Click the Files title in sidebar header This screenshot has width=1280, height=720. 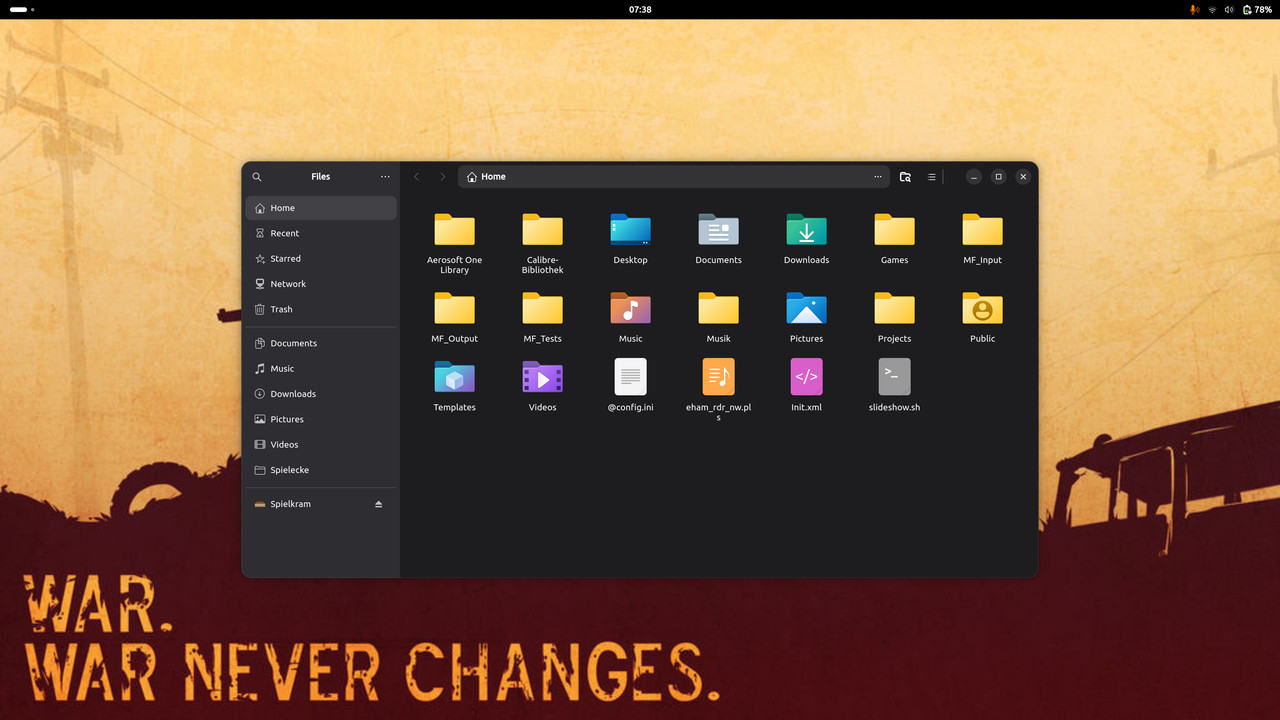coord(321,177)
